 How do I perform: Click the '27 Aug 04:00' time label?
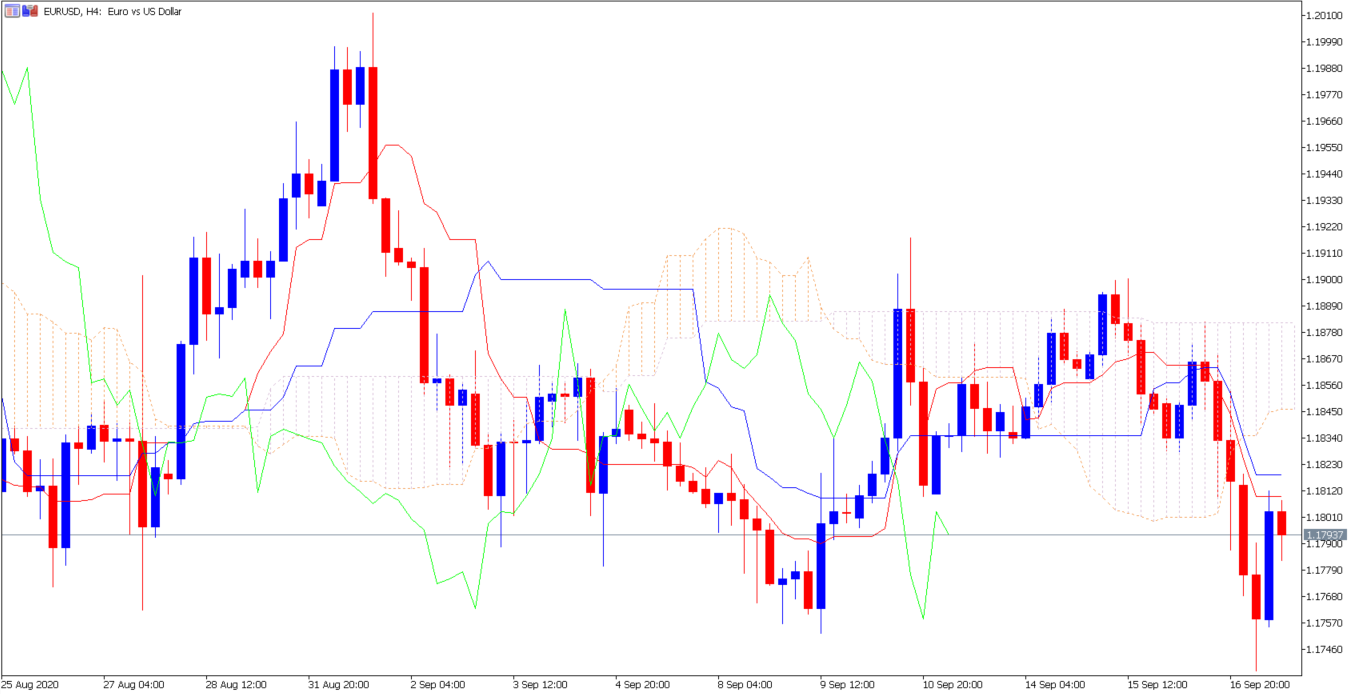[134, 685]
